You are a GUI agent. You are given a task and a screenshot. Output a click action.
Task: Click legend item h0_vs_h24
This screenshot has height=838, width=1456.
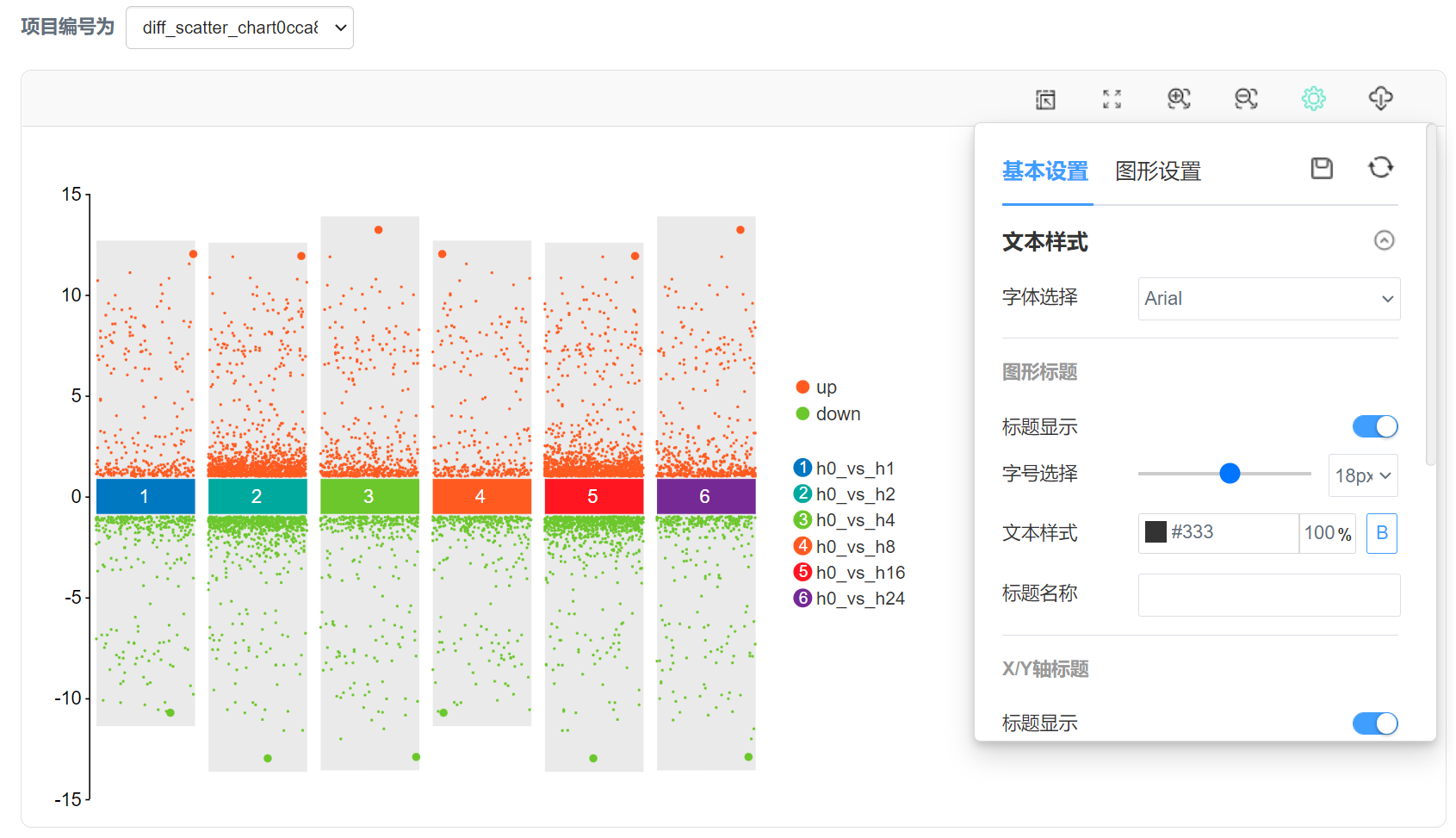click(x=849, y=598)
